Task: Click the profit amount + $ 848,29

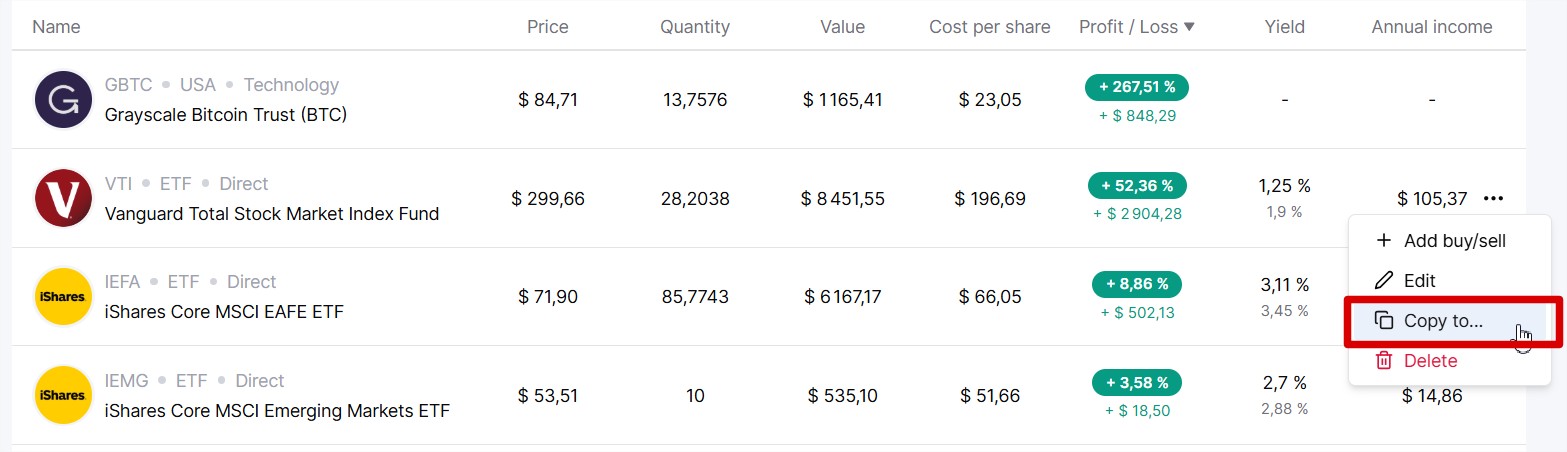Action: coord(1137,115)
